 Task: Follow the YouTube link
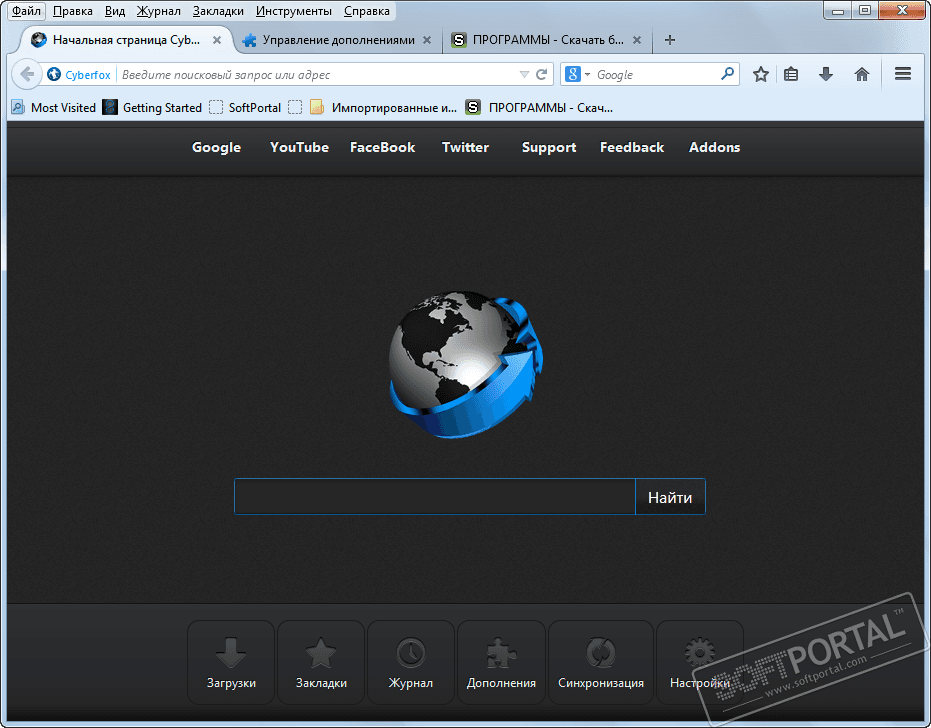(x=299, y=147)
